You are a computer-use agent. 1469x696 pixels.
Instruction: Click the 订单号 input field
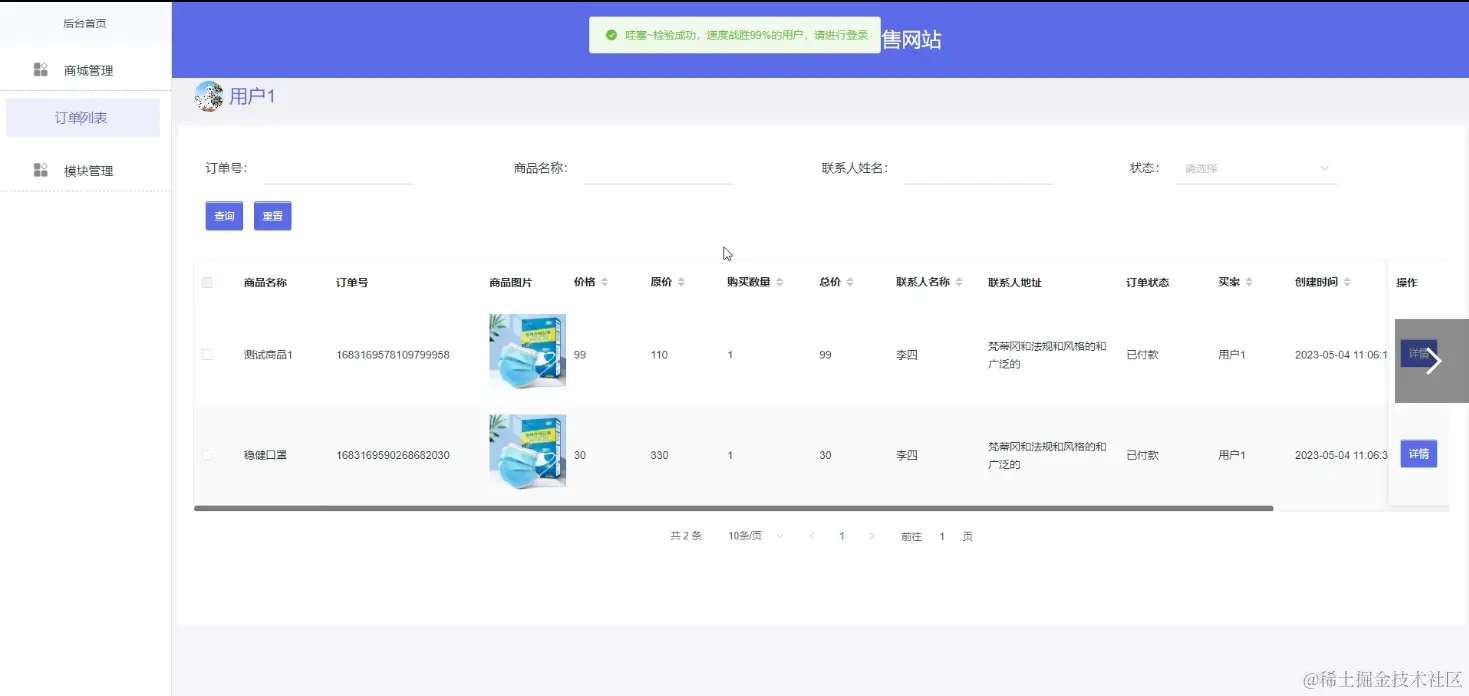(338, 168)
